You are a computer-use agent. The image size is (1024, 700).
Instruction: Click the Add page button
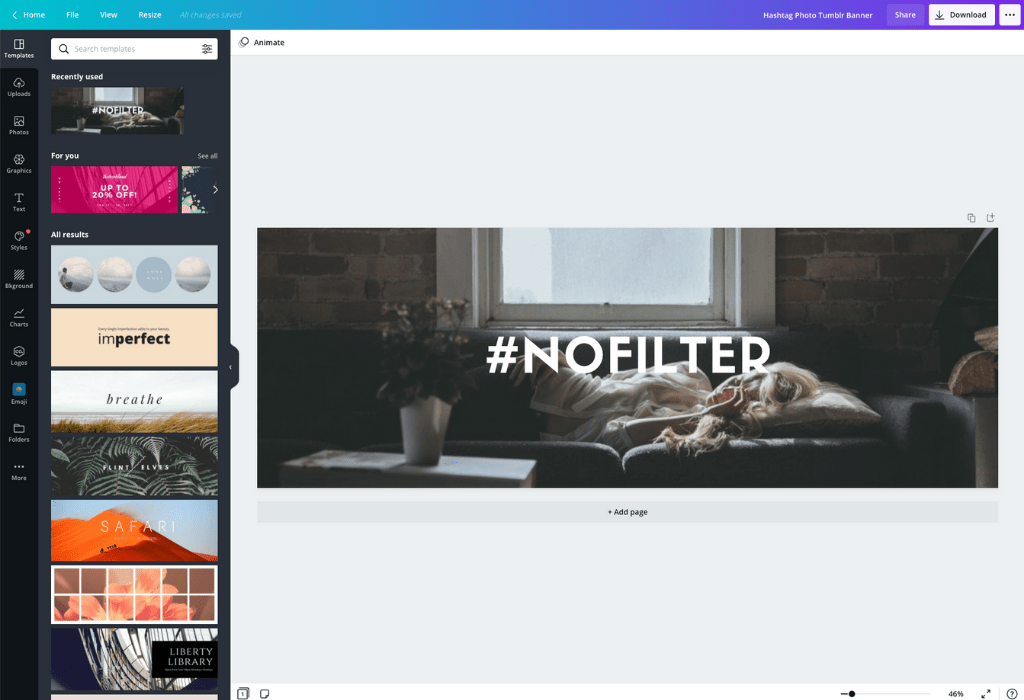pyautogui.click(x=627, y=512)
